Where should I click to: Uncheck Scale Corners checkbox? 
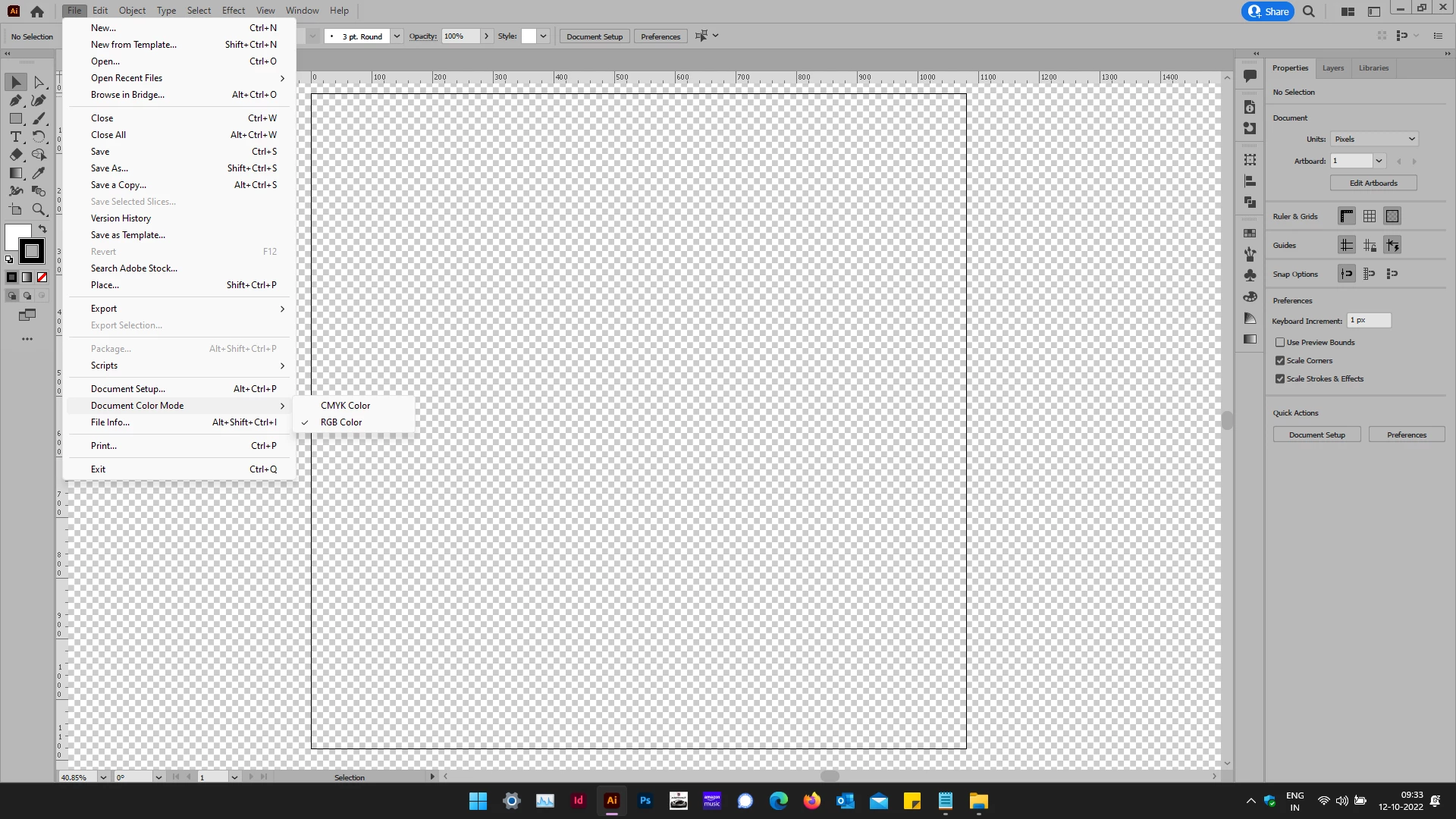coord(1280,361)
